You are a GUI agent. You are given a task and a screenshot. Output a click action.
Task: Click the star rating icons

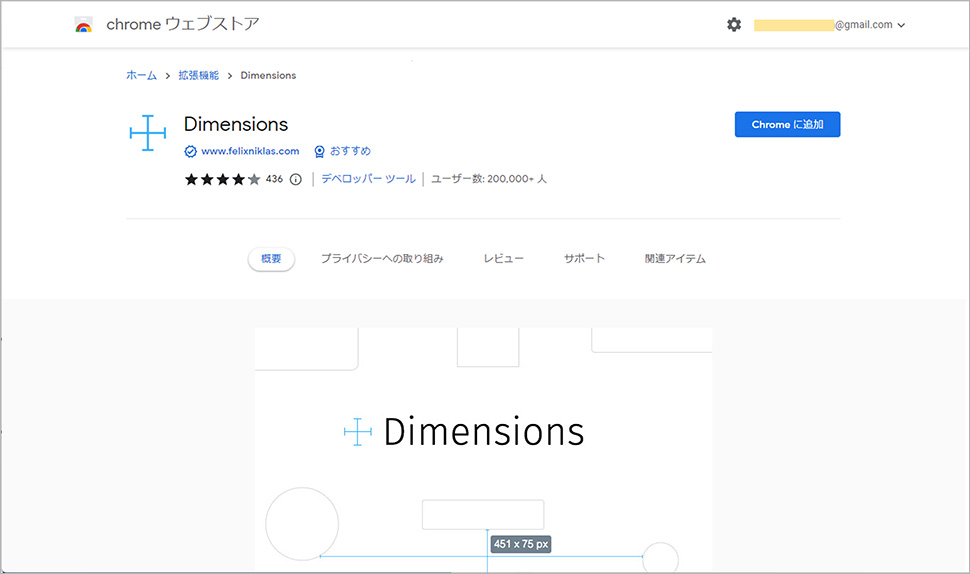pos(223,179)
